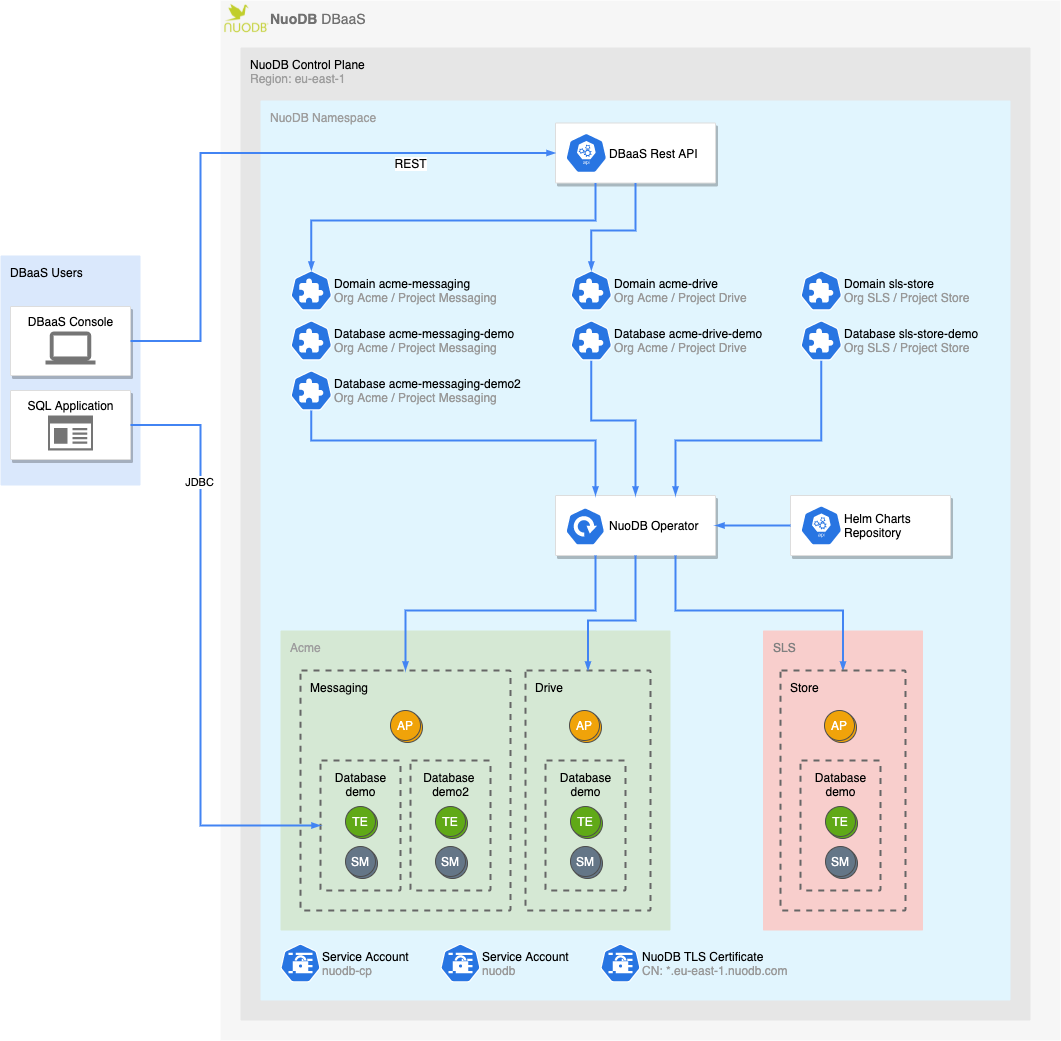Click SM in Database demo2
The height and width of the screenshot is (1041, 1061).
[x=451, y=862]
